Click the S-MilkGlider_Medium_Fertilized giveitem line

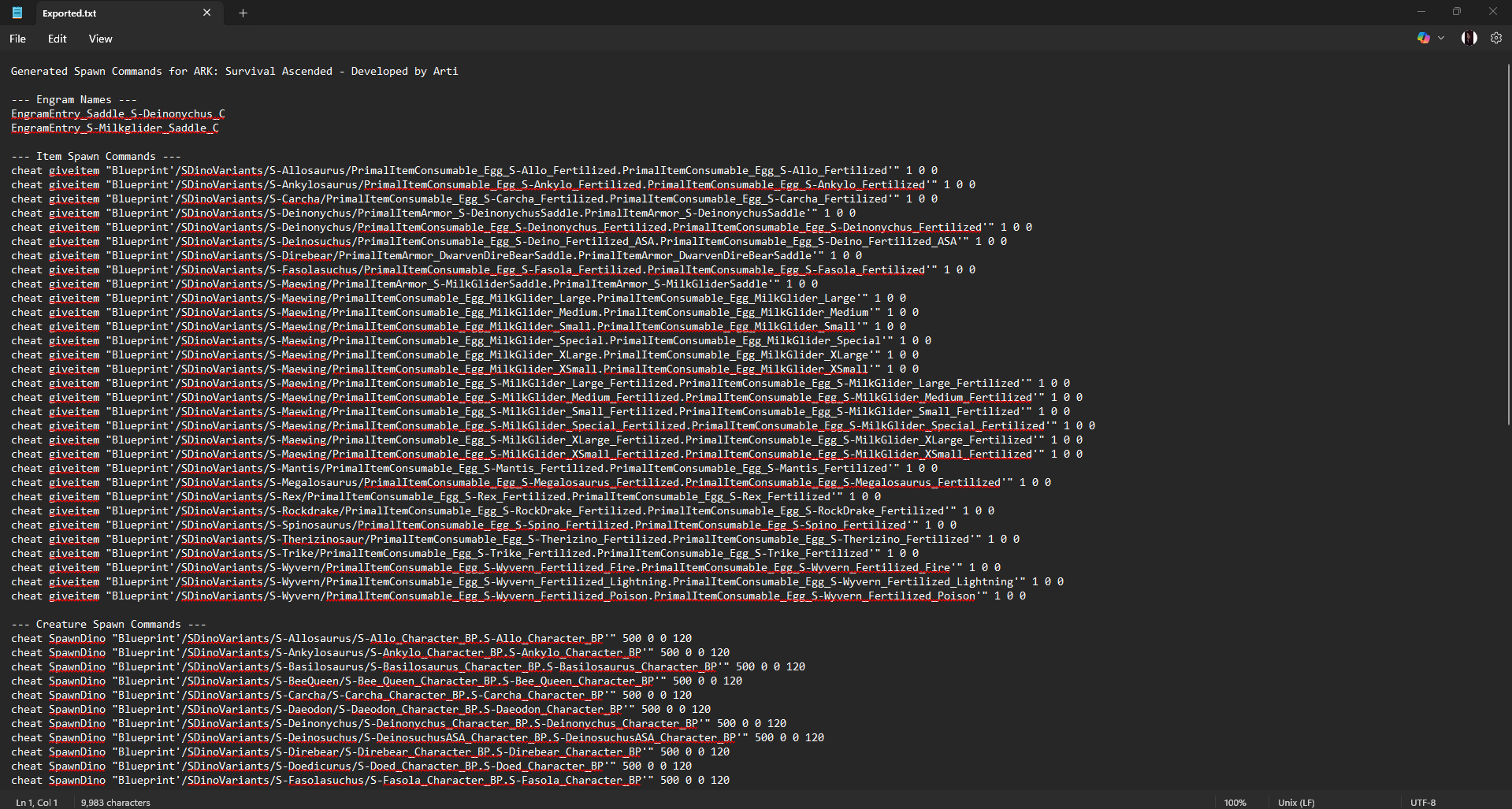coord(547,397)
